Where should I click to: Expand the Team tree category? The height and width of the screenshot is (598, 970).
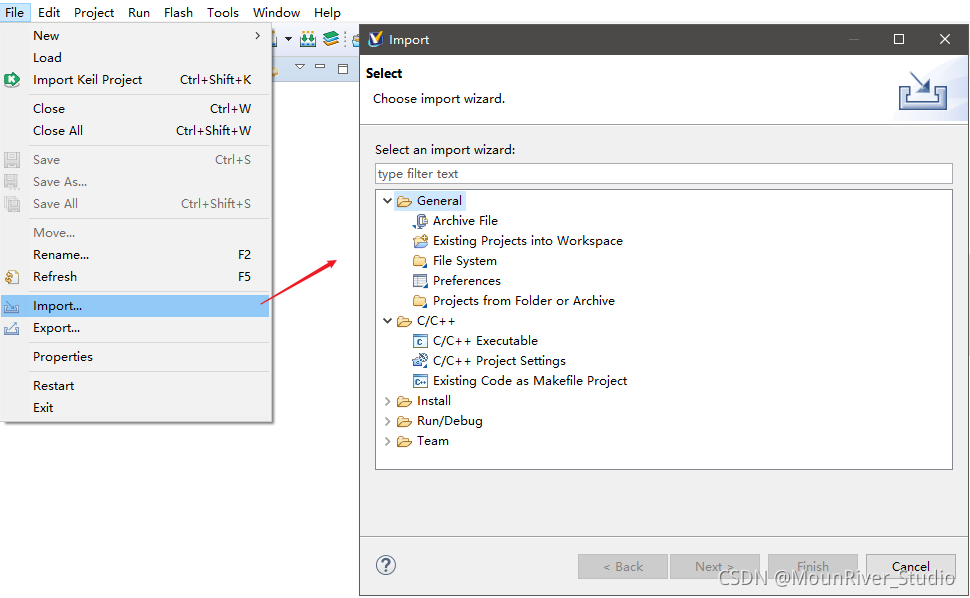tap(387, 442)
